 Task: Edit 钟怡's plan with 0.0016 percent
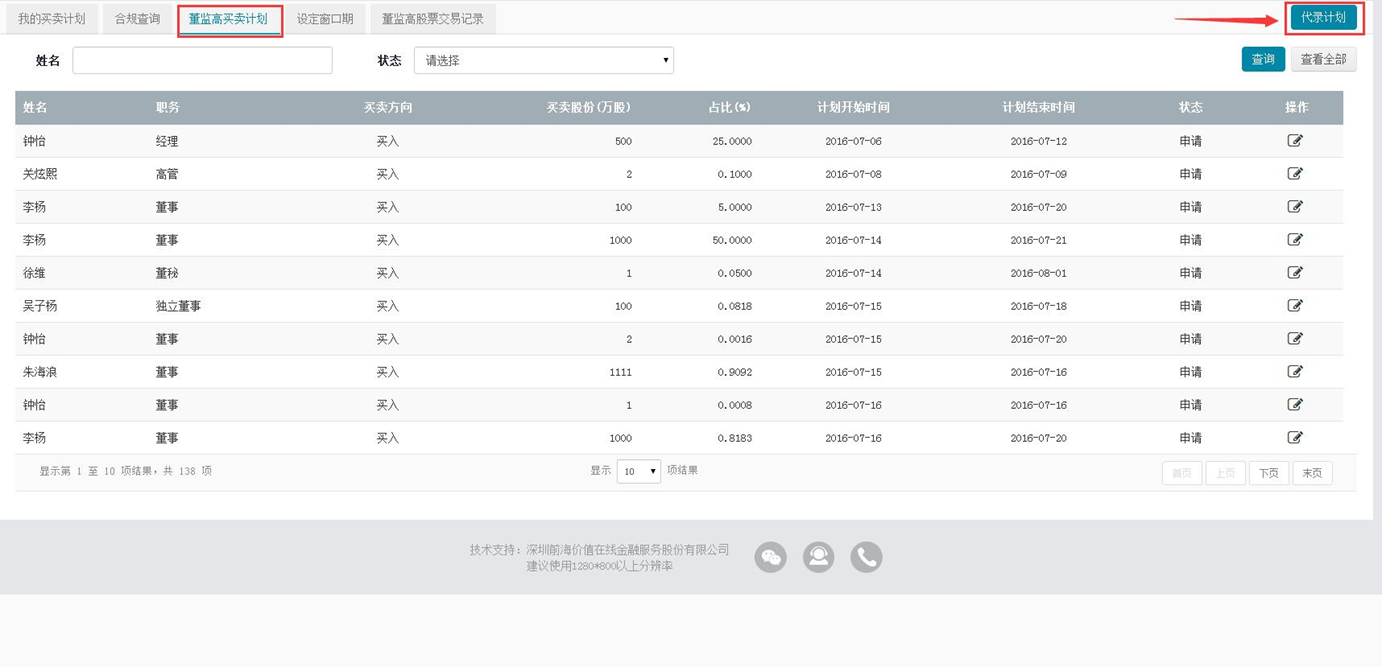coord(1295,339)
